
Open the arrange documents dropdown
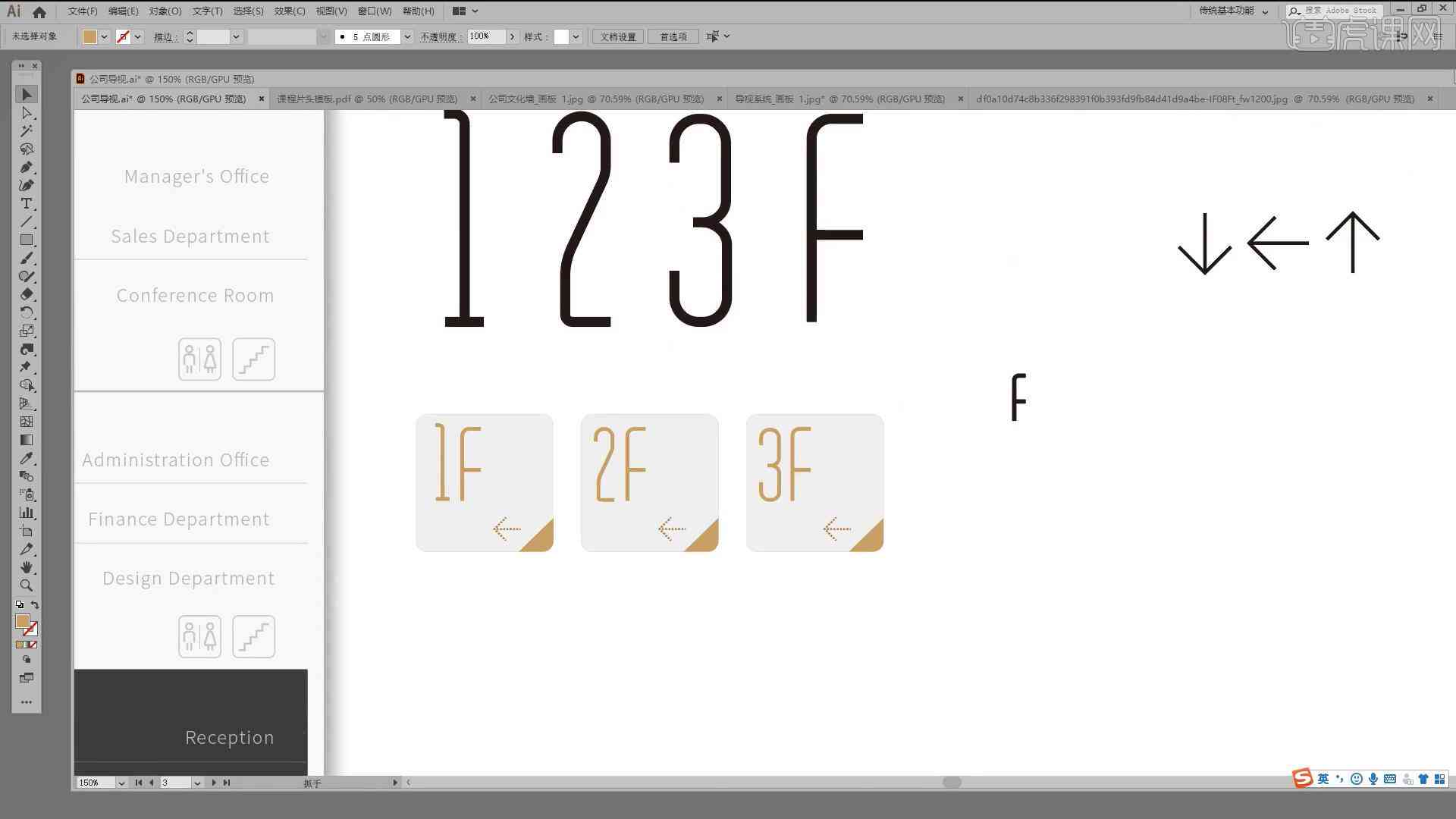(x=465, y=11)
